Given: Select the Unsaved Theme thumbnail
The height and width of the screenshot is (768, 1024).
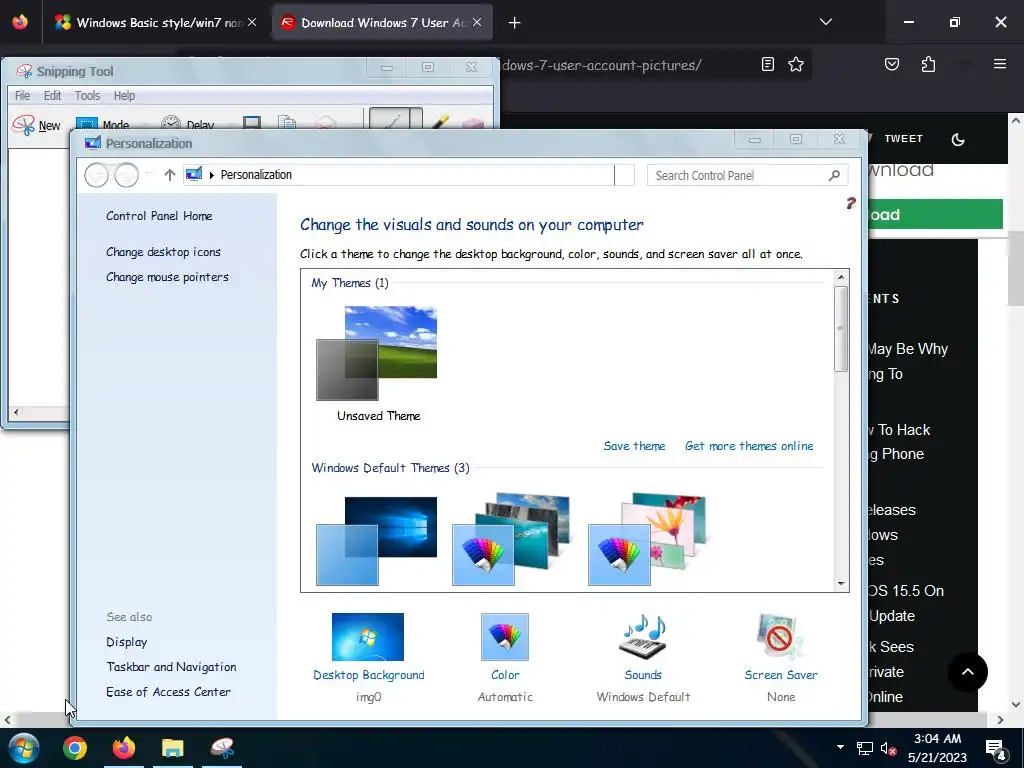Looking at the screenshot, I should click(377, 353).
